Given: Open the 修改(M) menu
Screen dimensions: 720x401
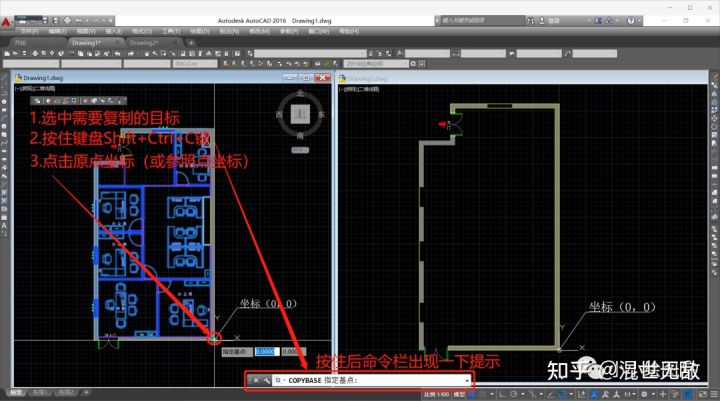Looking at the screenshot, I should point(259,31).
